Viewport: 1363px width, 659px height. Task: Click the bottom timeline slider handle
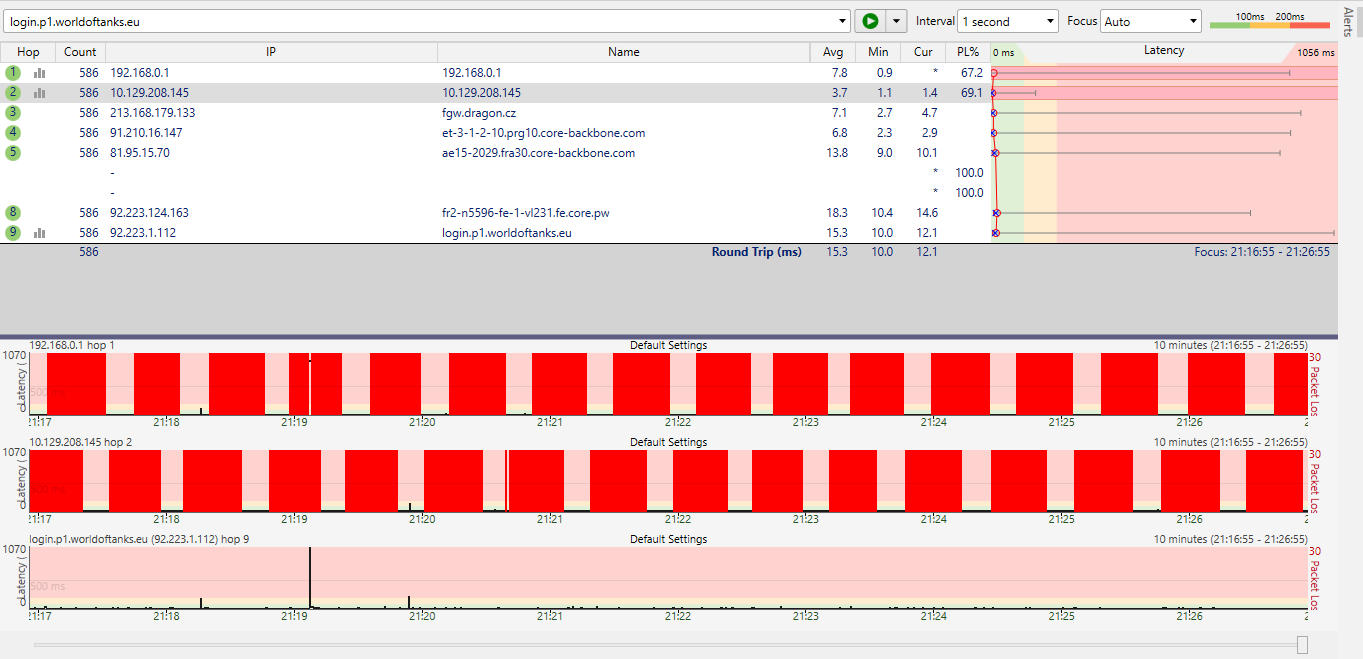(1302, 644)
